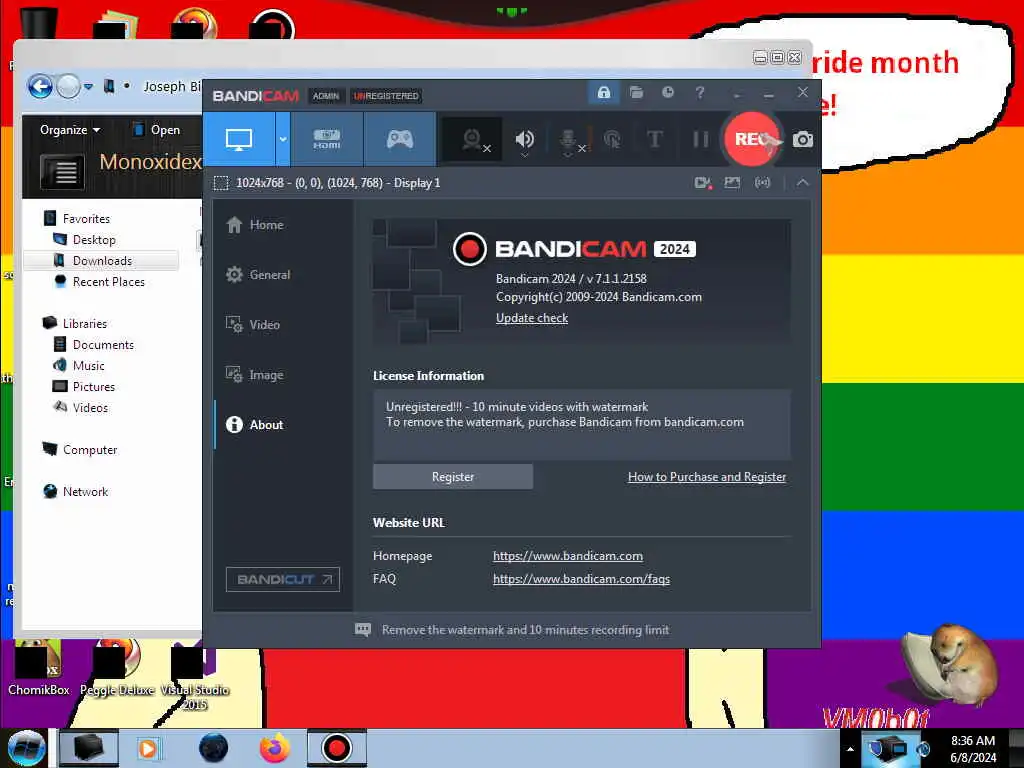The image size is (1024, 768).
Task: Select HDMI device recording mode
Action: (x=327, y=139)
